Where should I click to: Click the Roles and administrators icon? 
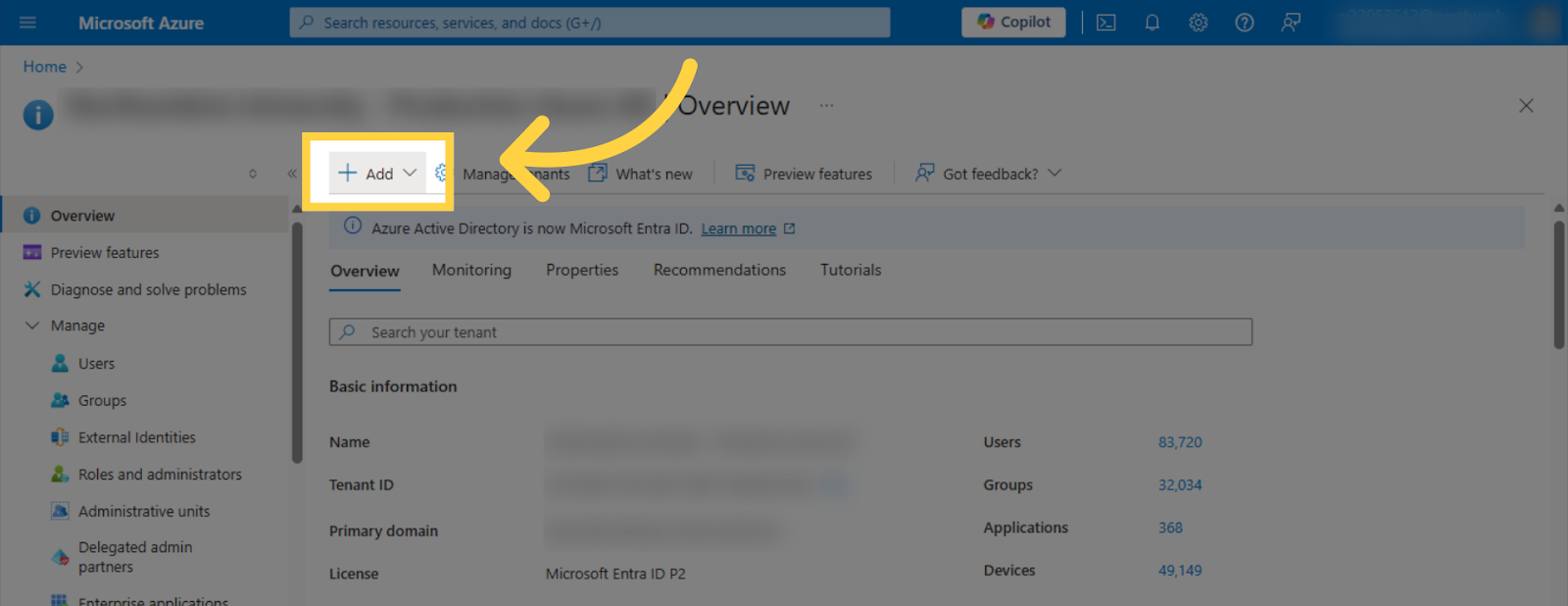60,474
